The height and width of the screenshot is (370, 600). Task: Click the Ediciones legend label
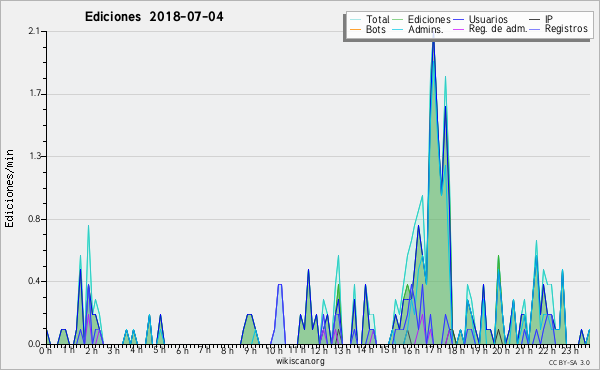pyautogui.click(x=429, y=19)
